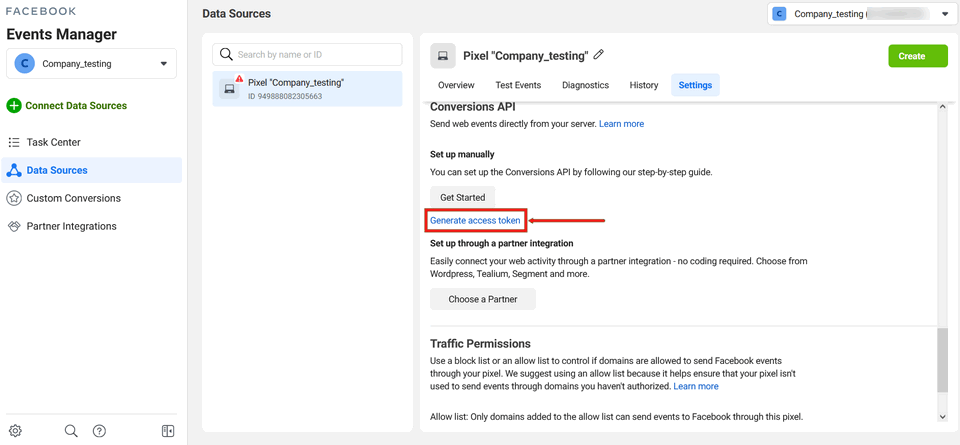Image resolution: width=960 pixels, height=445 pixels.
Task: Open the Diagnostics tab
Action: [585, 85]
